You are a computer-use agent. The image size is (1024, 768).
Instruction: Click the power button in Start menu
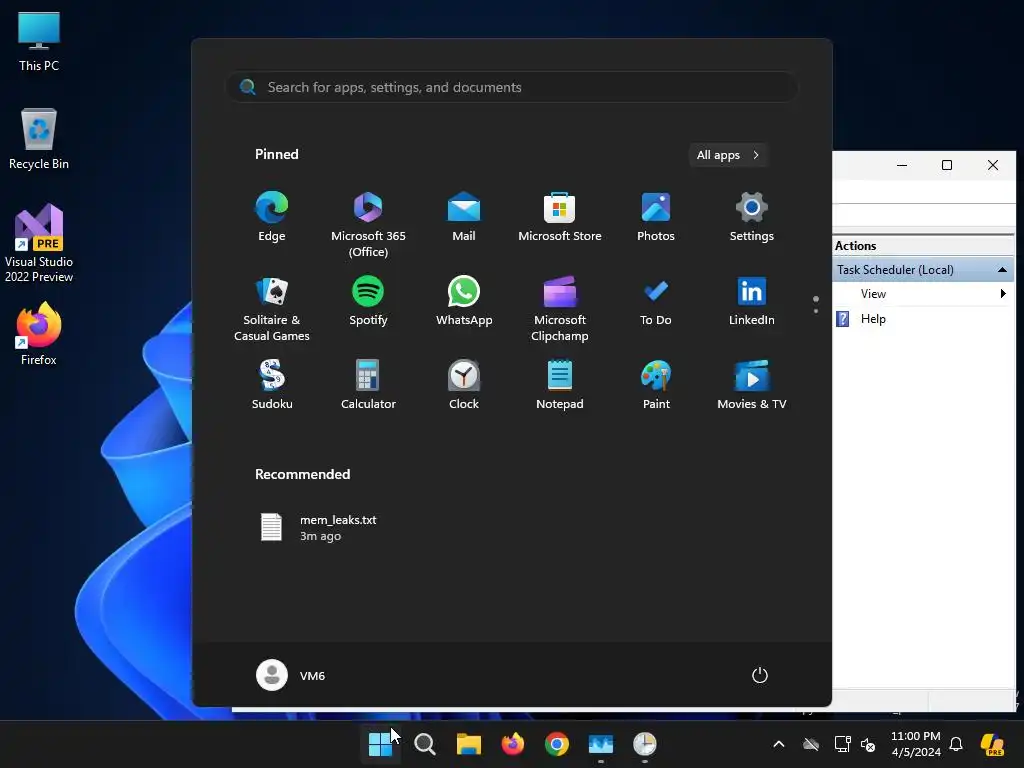[760, 675]
